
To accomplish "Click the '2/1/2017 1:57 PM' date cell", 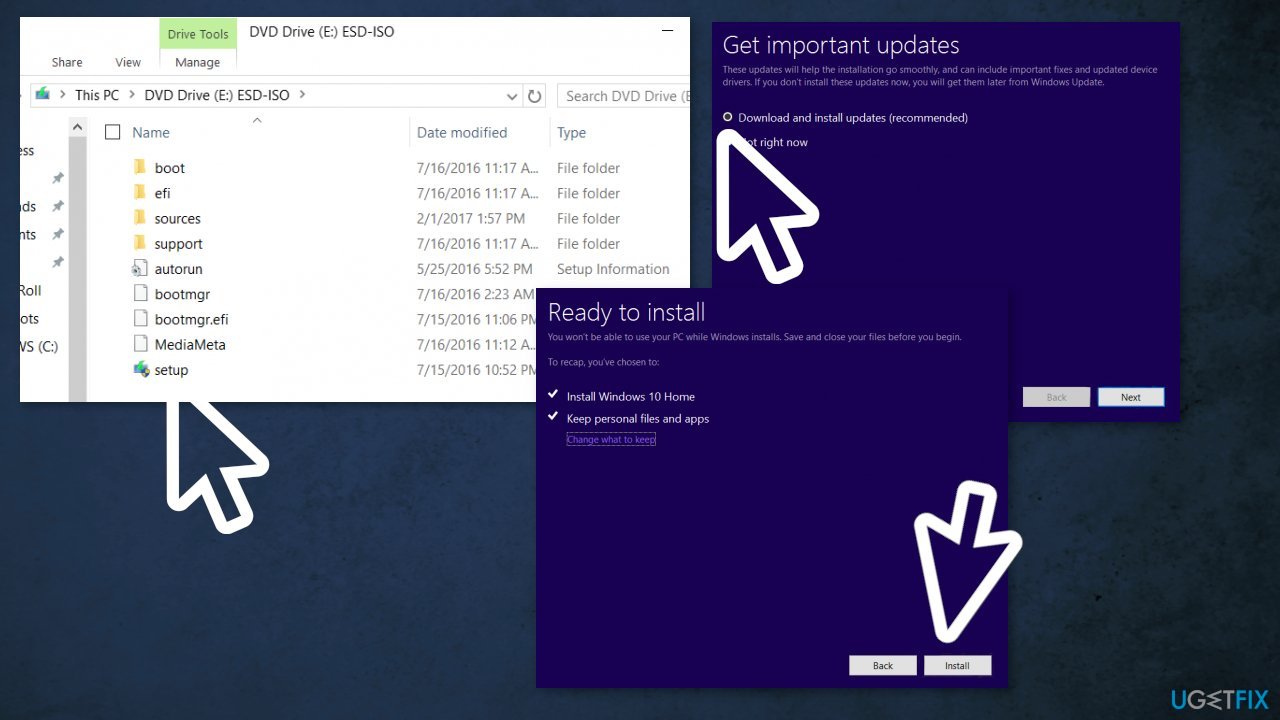I will coord(471,218).
